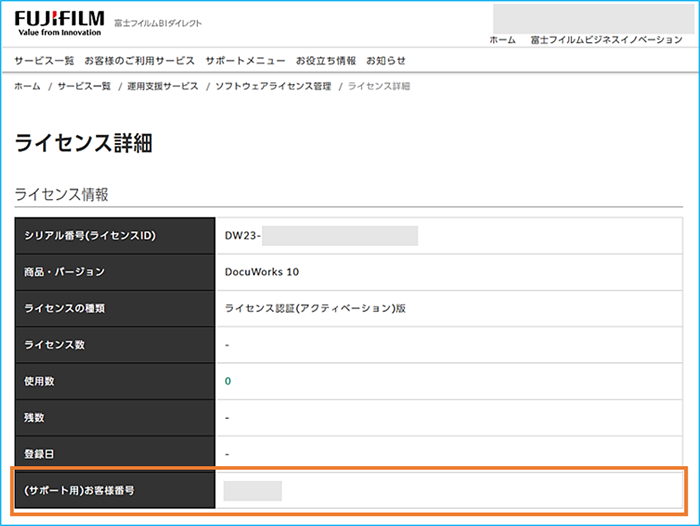Click ホーム in breadcrumb trail
Viewport: 700px width, 526px height.
coord(27,86)
